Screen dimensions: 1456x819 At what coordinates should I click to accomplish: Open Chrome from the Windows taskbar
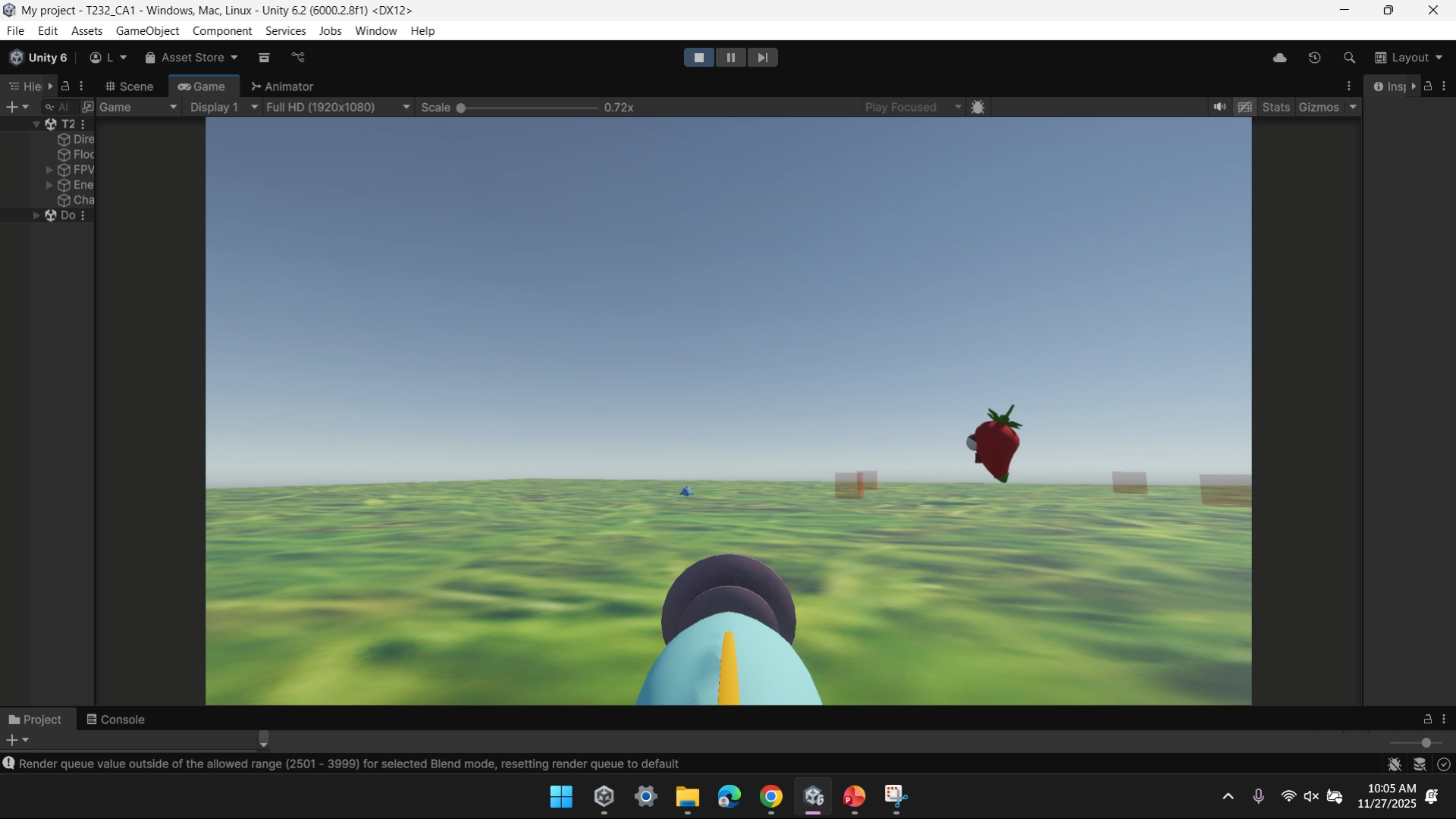click(x=771, y=797)
